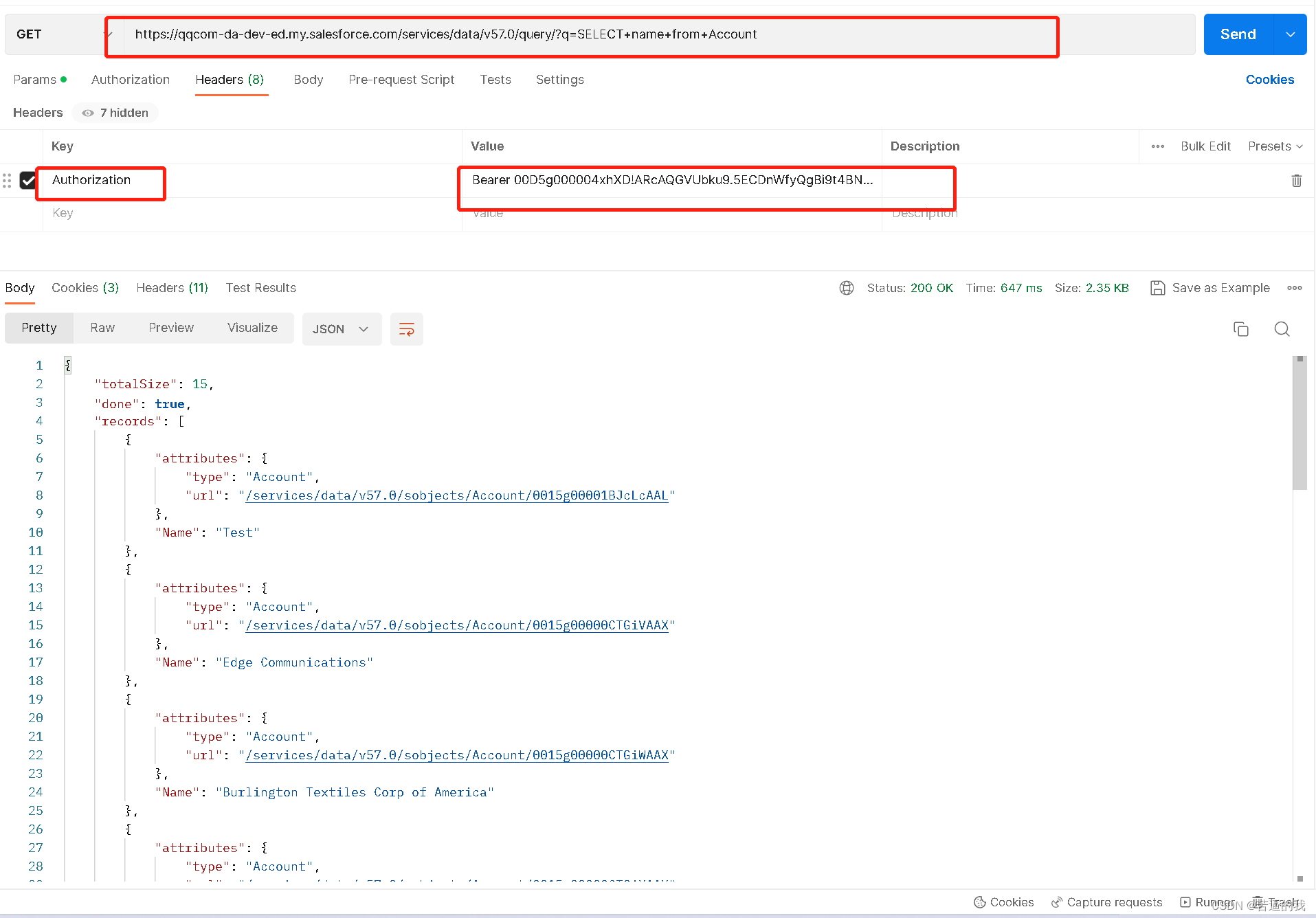Open more actions menu beside Save as Example

pos(1295,287)
